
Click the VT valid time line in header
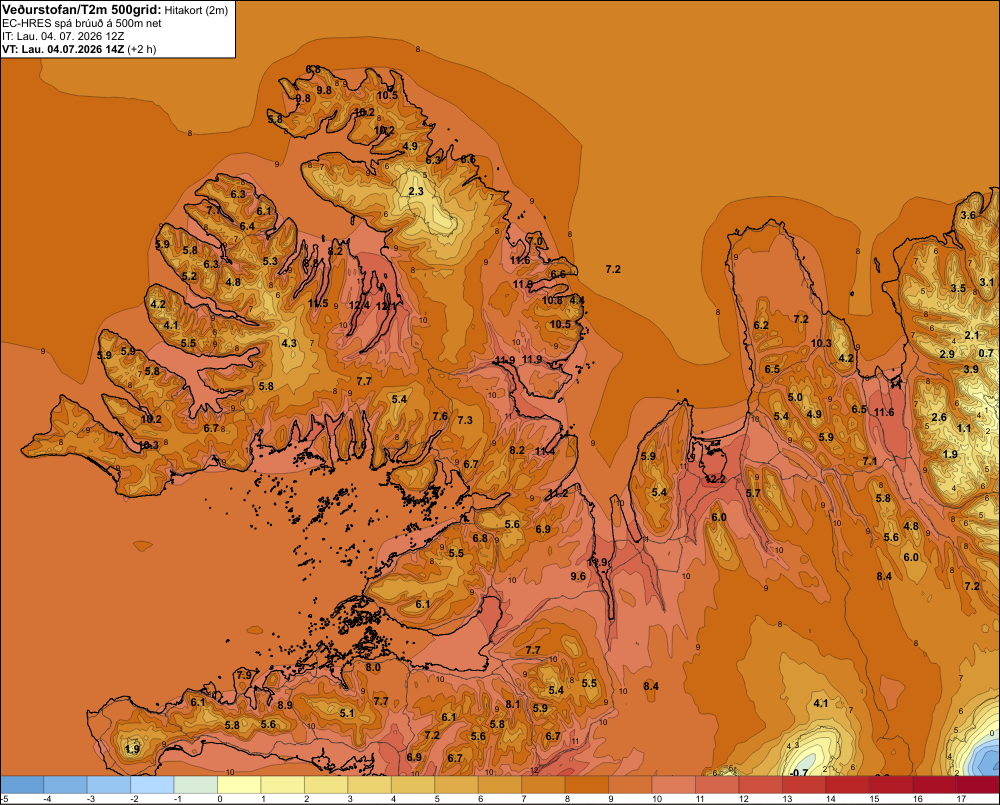79,49
